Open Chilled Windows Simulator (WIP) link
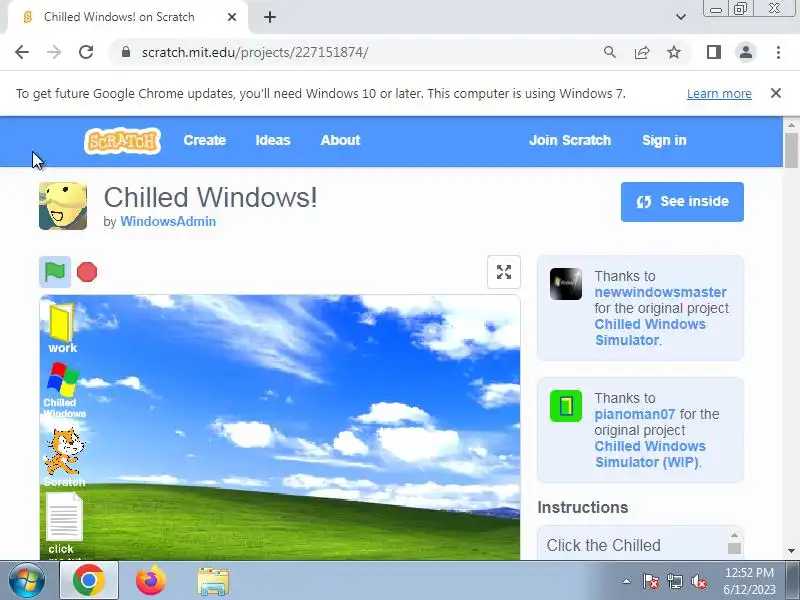The image size is (800, 600). tap(651, 454)
